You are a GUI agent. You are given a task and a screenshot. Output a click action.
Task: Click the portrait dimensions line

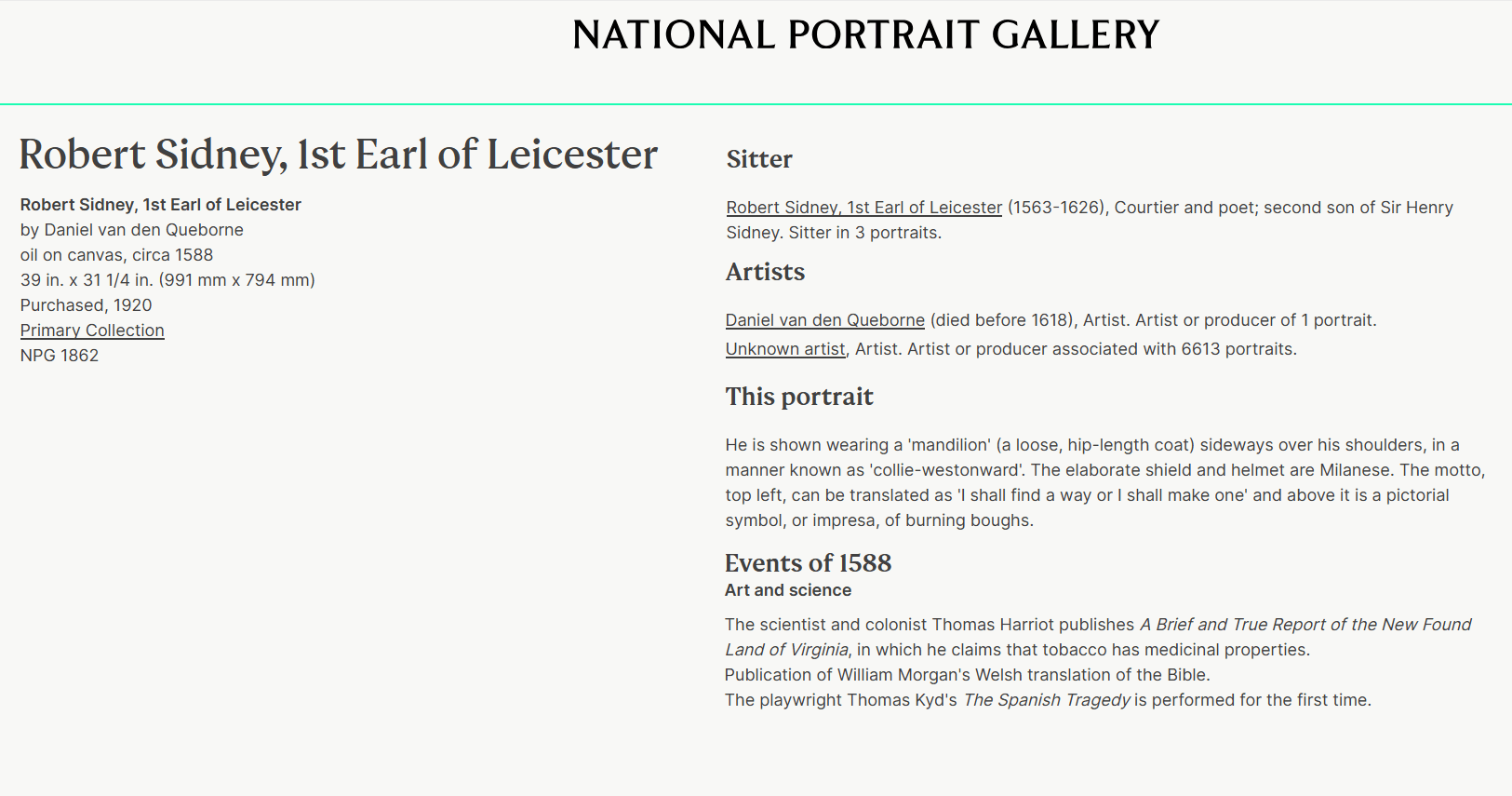tap(167, 280)
